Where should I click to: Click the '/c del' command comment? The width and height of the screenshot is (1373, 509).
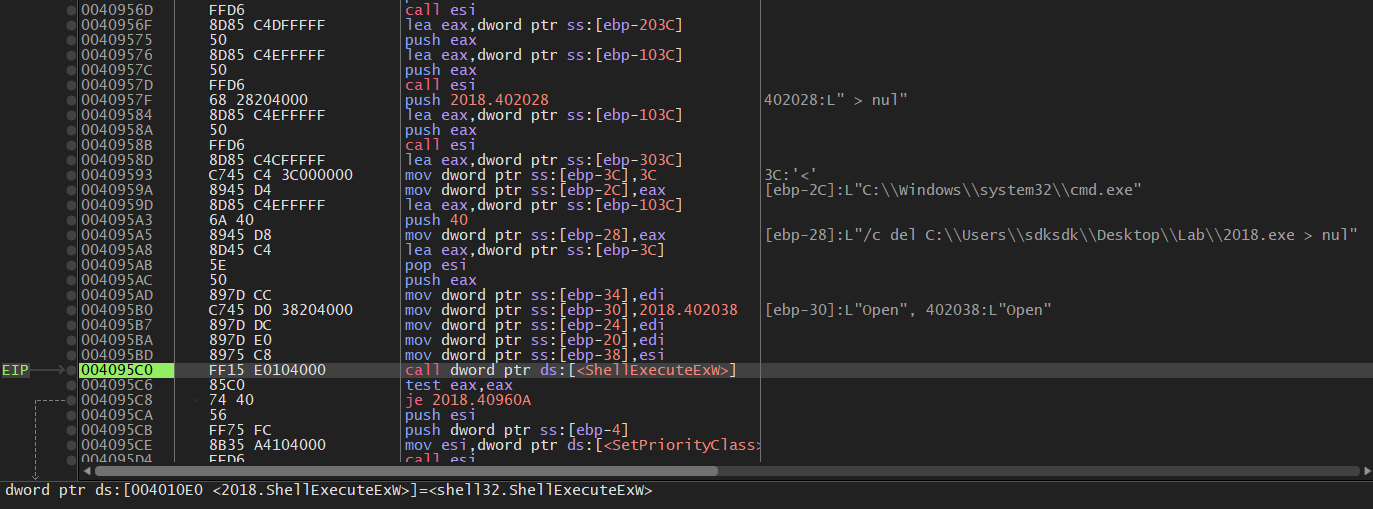[1061, 235]
